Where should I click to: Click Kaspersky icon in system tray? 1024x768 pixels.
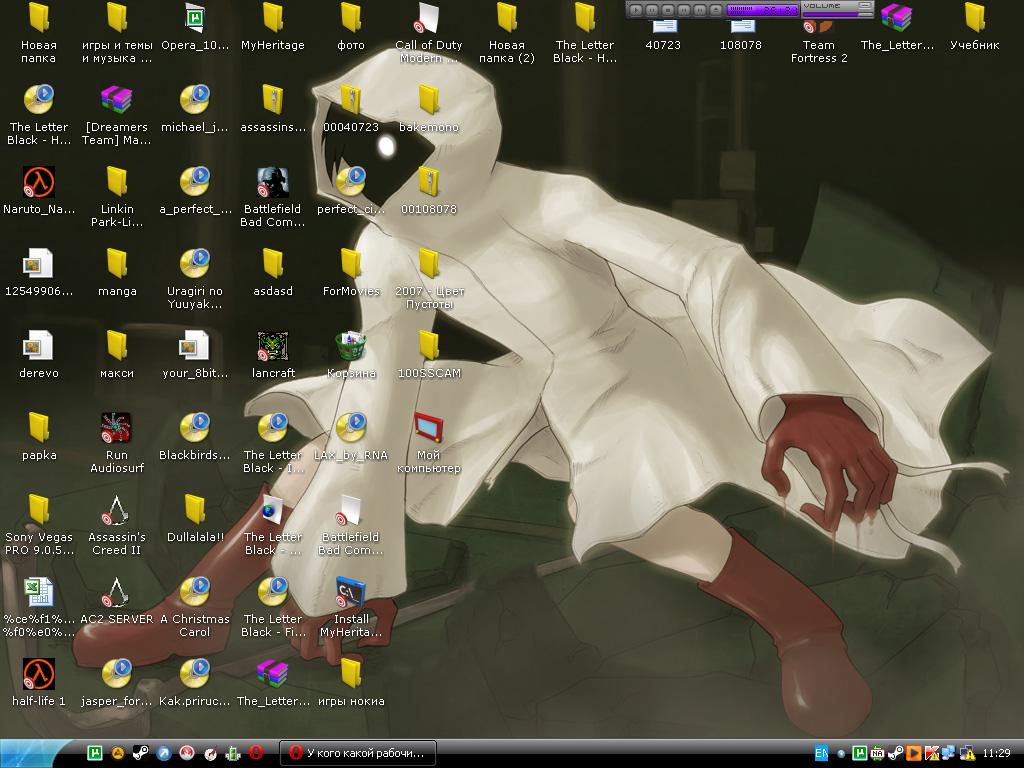point(932,753)
